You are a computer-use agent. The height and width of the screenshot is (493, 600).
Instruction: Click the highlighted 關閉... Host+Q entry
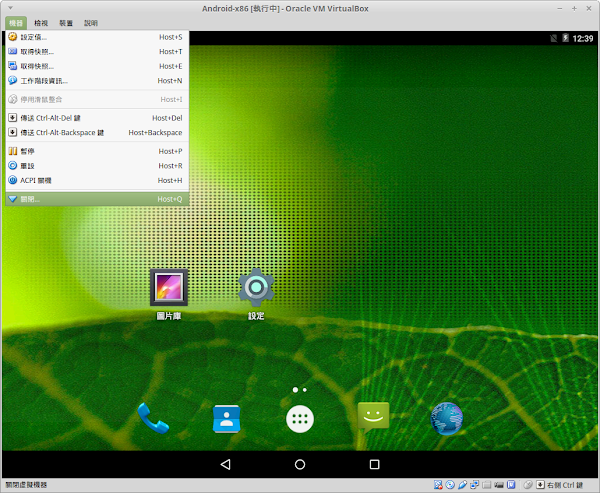(97, 199)
